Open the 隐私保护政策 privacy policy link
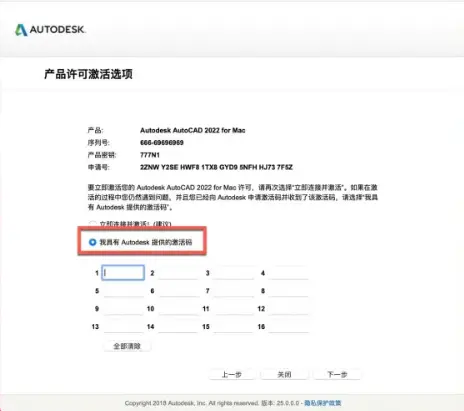This screenshot has height=411, width=464. 322,403
